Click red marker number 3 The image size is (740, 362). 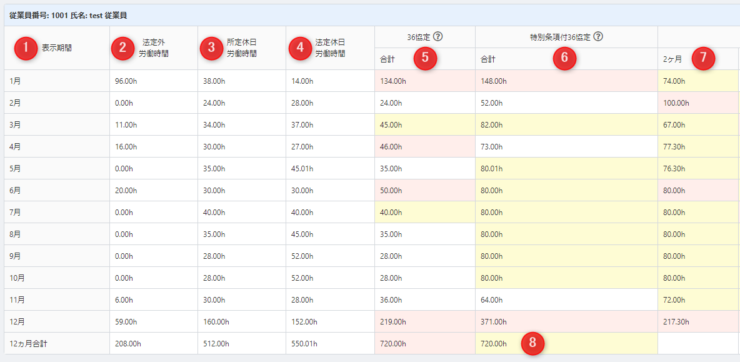click(x=212, y=49)
